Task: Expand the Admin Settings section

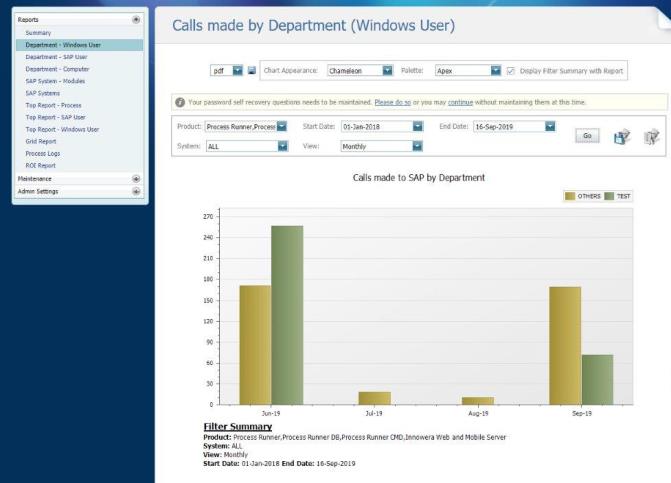Action: pos(136,191)
